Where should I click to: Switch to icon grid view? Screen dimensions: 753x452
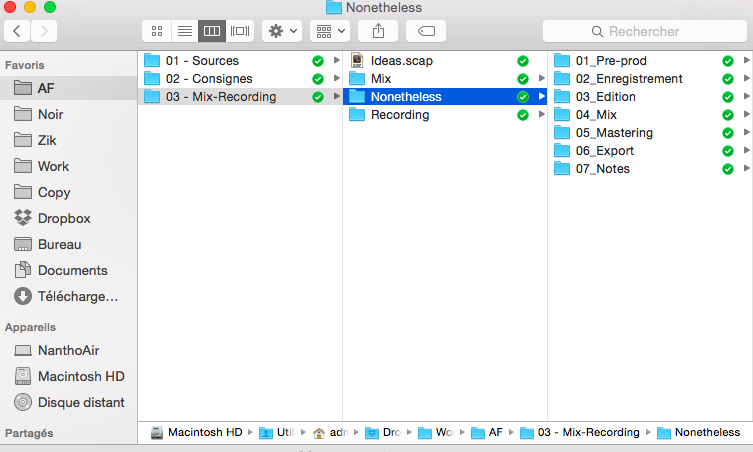(x=157, y=31)
